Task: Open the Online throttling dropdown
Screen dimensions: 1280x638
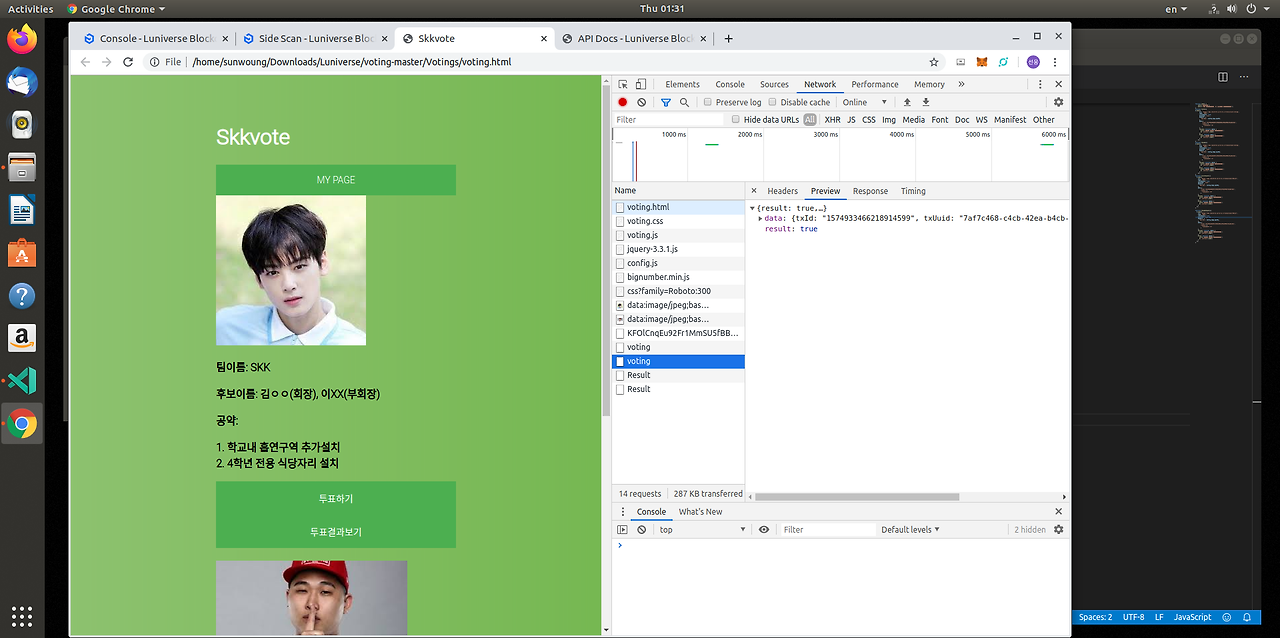Action: click(x=865, y=102)
